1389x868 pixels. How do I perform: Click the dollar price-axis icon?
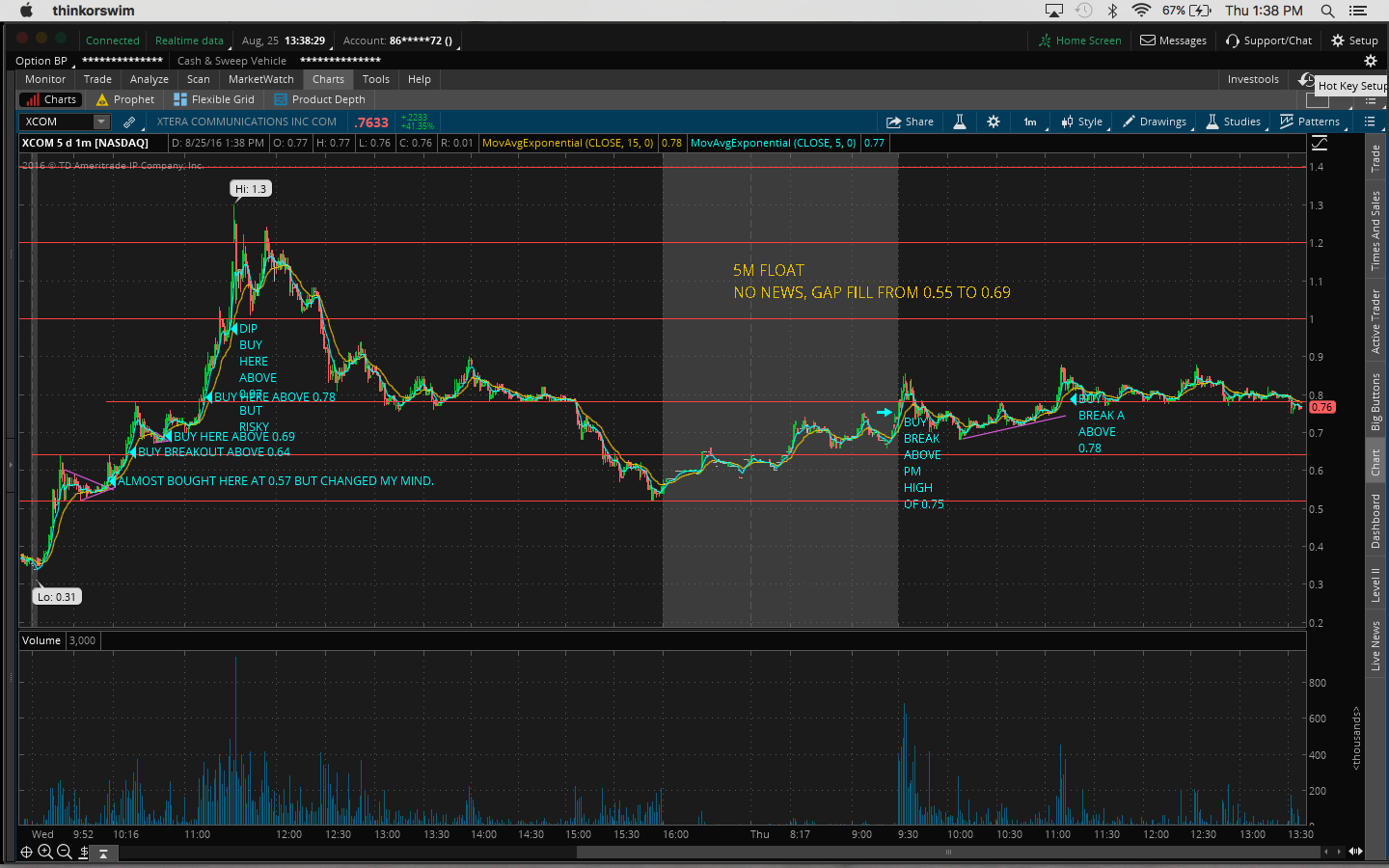click(x=84, y=852)
